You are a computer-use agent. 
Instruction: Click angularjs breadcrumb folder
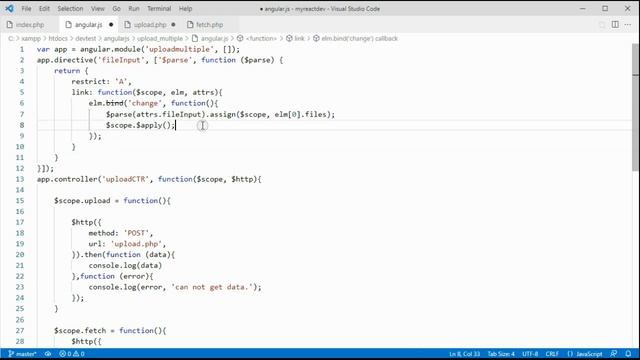tap(116, 38)
